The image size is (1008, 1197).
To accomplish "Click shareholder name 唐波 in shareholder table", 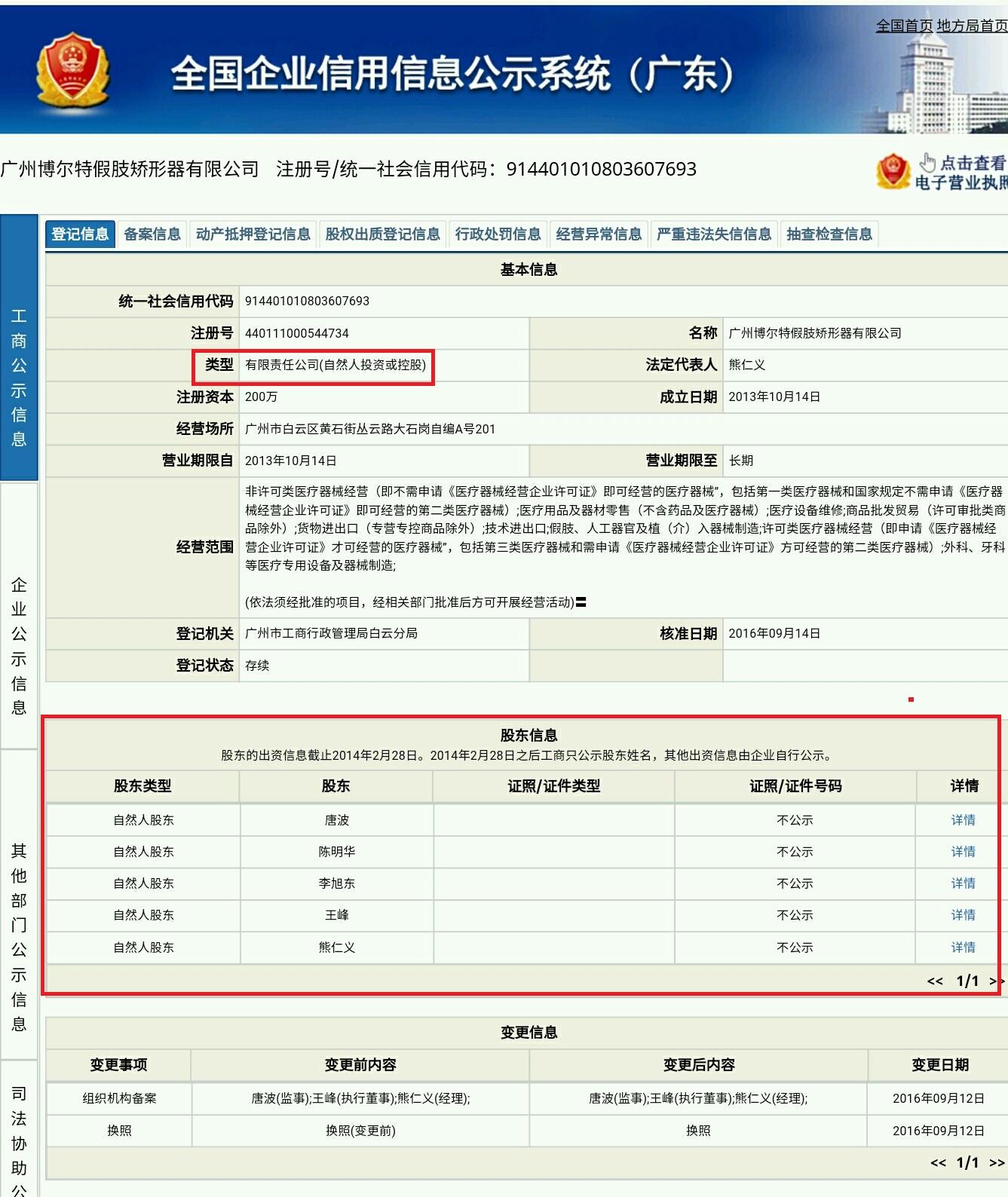I will click(x=337, y=820).
